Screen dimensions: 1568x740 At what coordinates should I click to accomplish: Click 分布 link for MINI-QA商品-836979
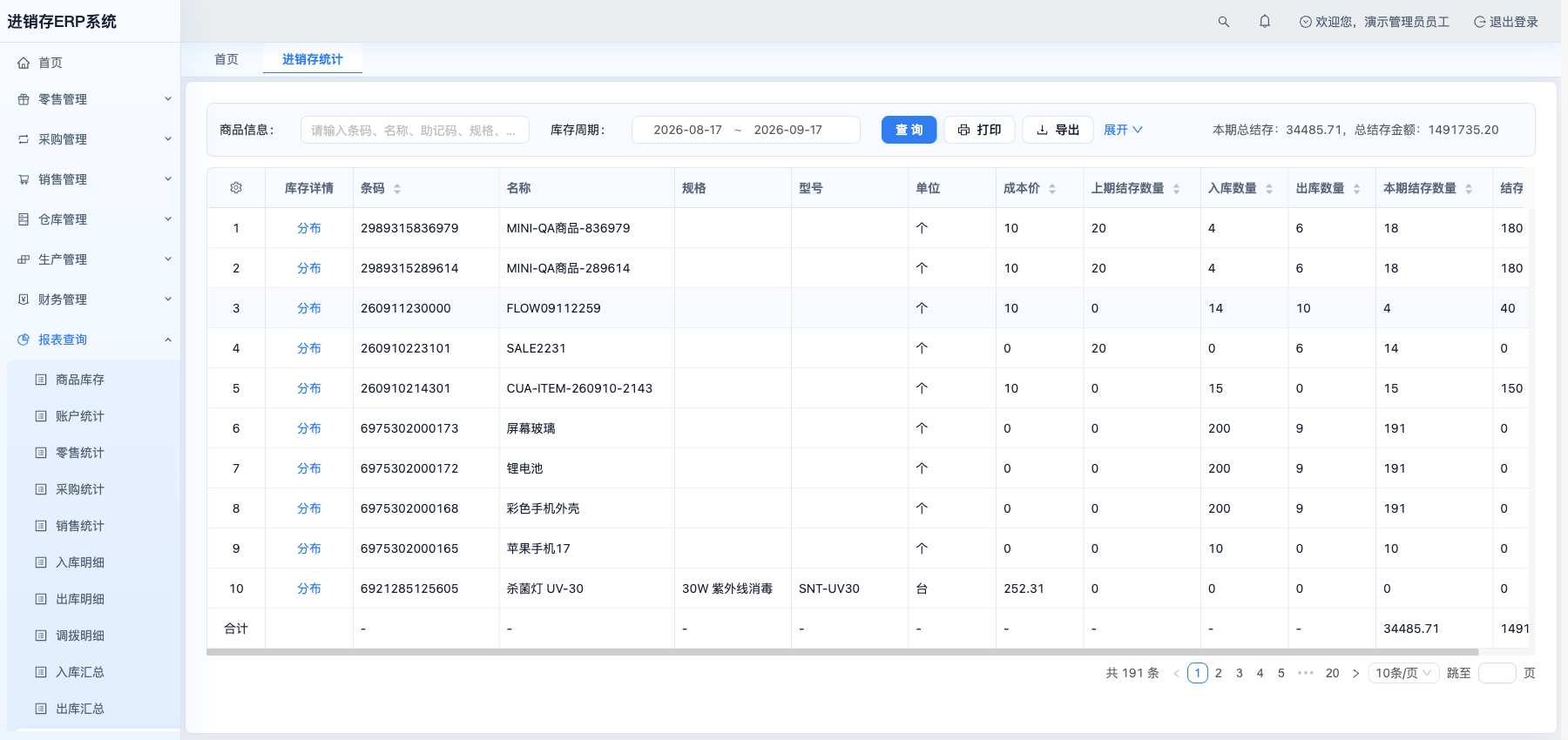tap(309, 228)
